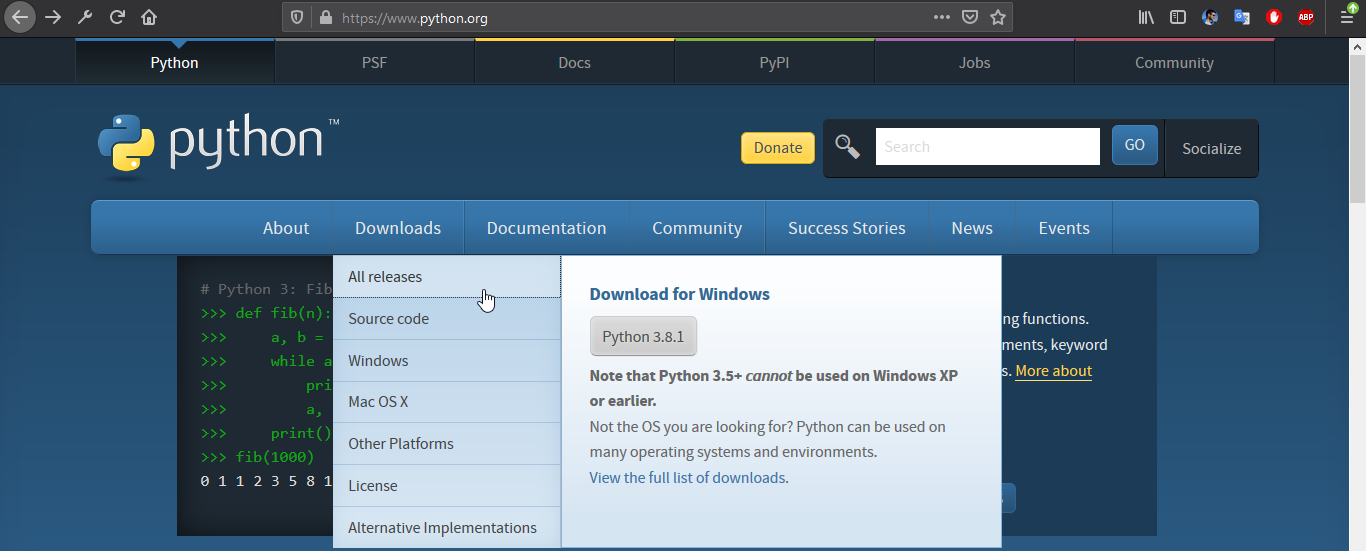
Task: Select All releases in Downloads menu
Action: tap(447, 277)
